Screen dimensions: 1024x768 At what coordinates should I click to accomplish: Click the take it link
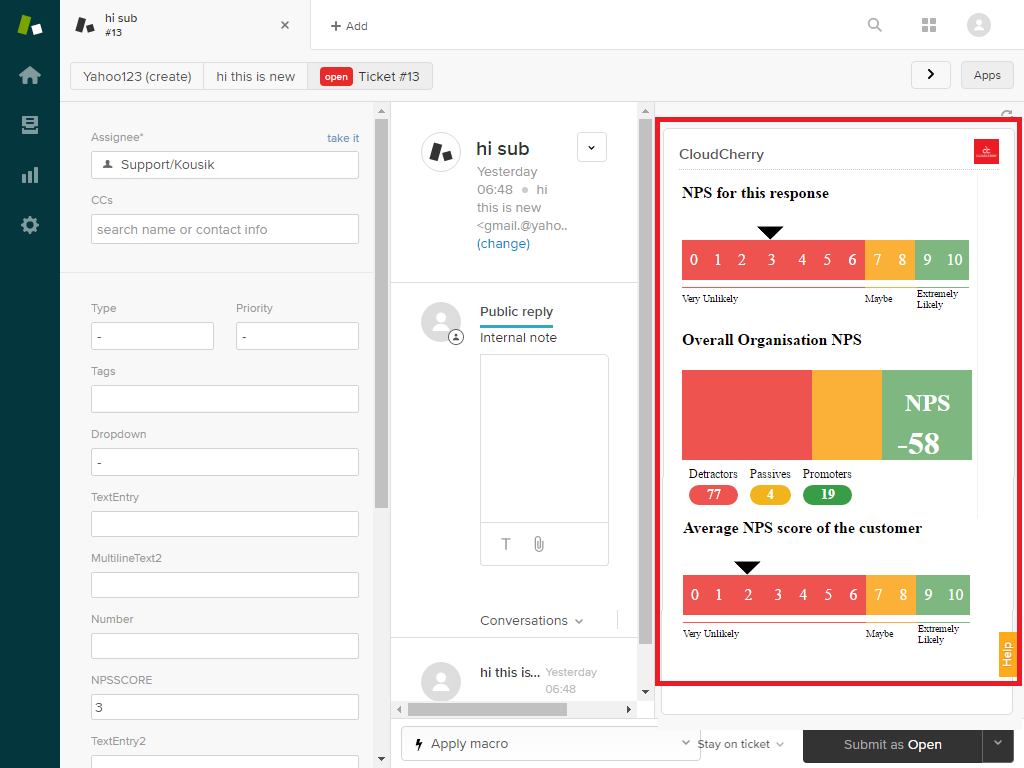click(x=343, y=138)
